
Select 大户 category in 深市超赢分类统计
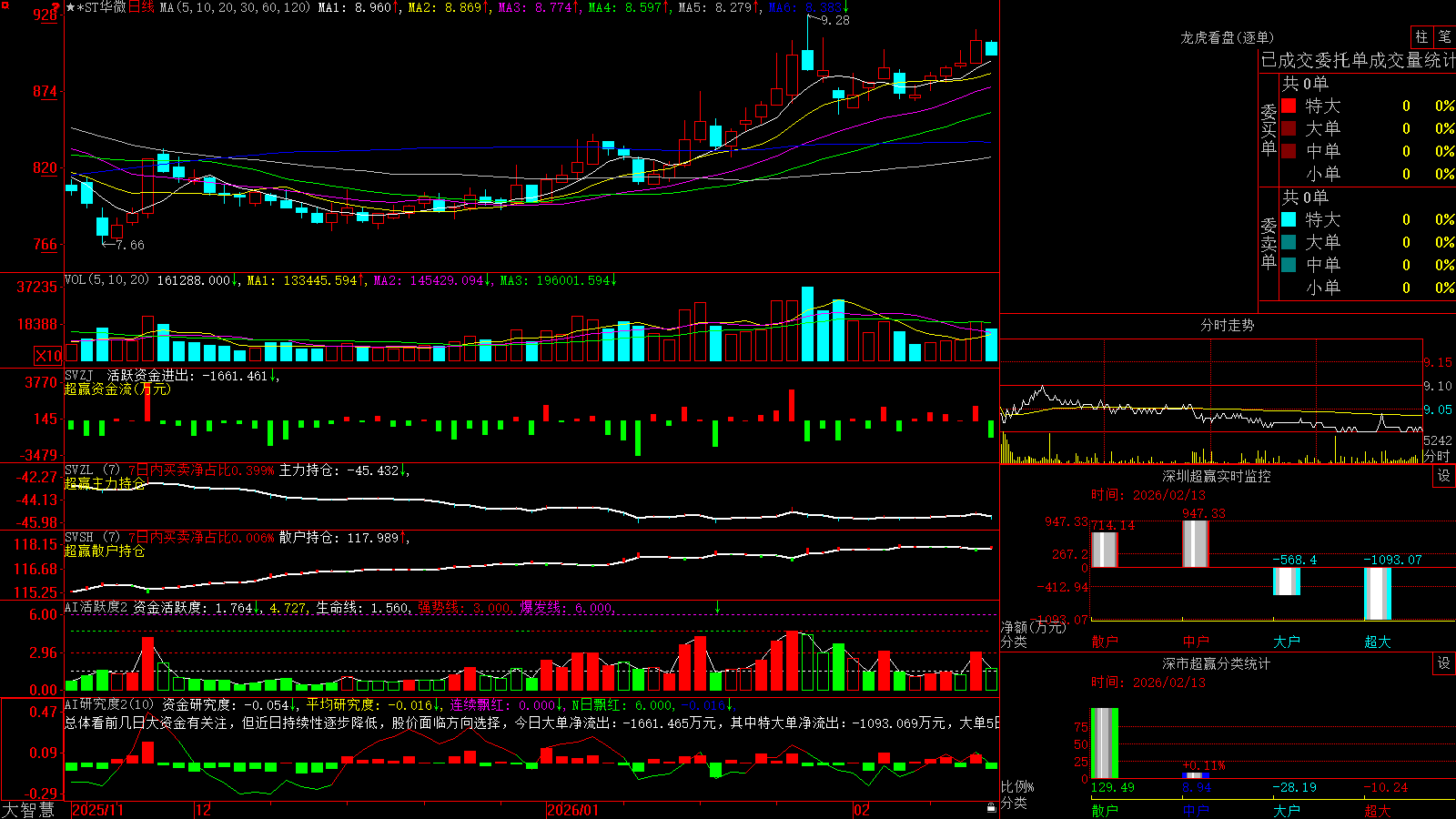tap(1287, 810)
